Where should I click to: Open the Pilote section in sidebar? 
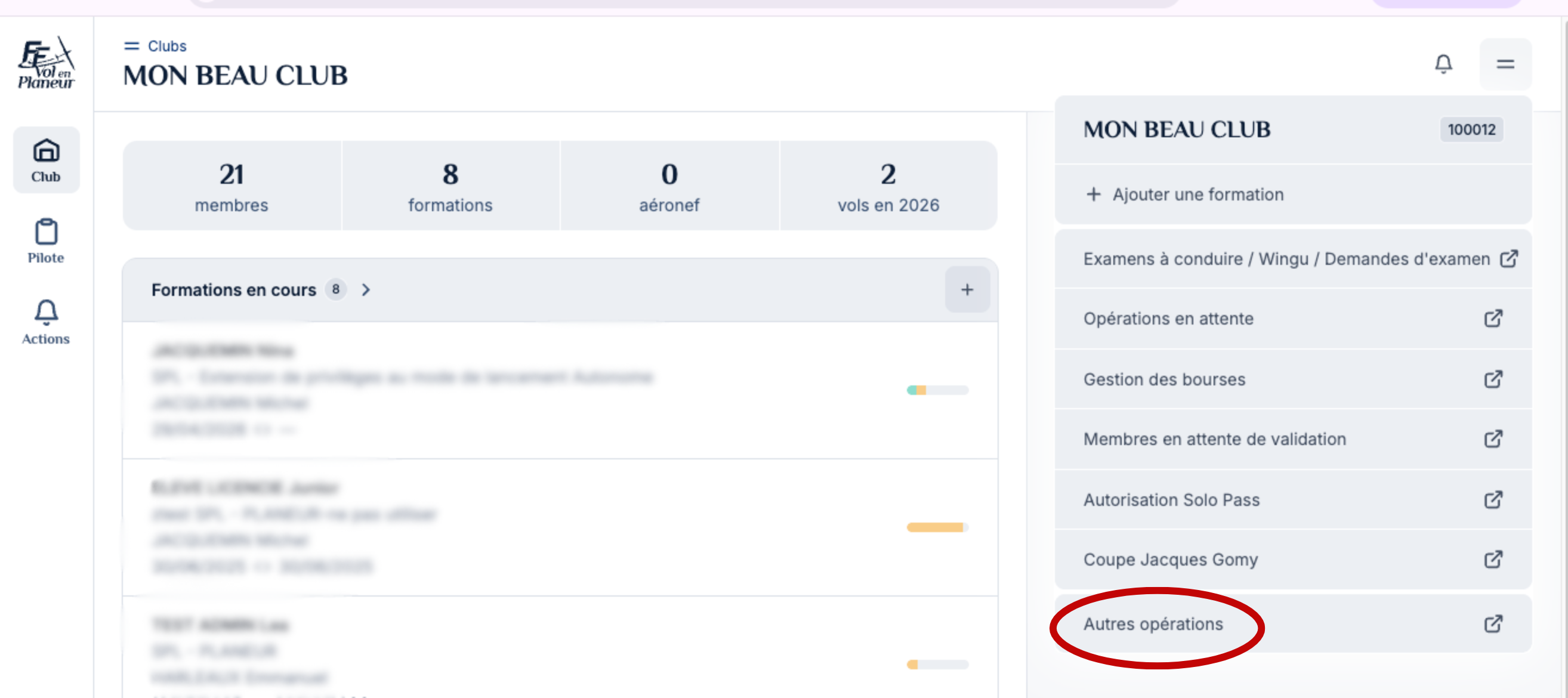pos(47,241)
